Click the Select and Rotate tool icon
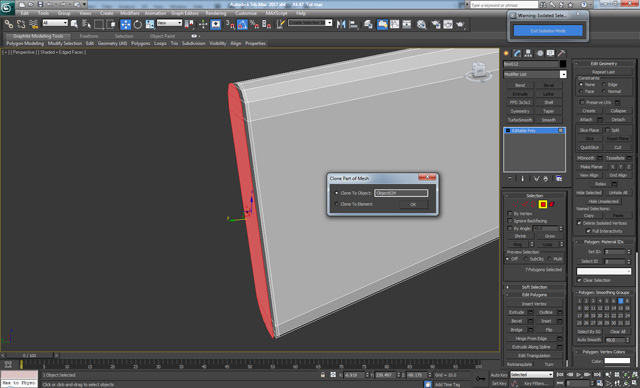640x388 pixels. point(138,24)
